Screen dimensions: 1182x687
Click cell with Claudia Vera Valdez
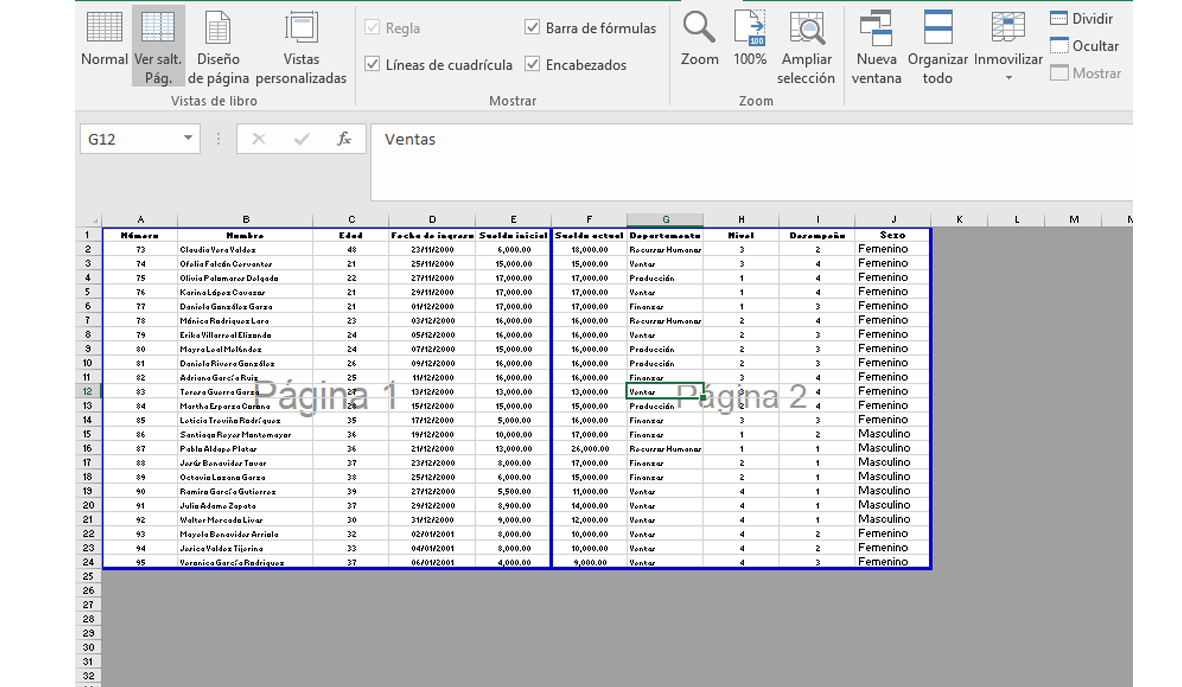click(246, 250)
